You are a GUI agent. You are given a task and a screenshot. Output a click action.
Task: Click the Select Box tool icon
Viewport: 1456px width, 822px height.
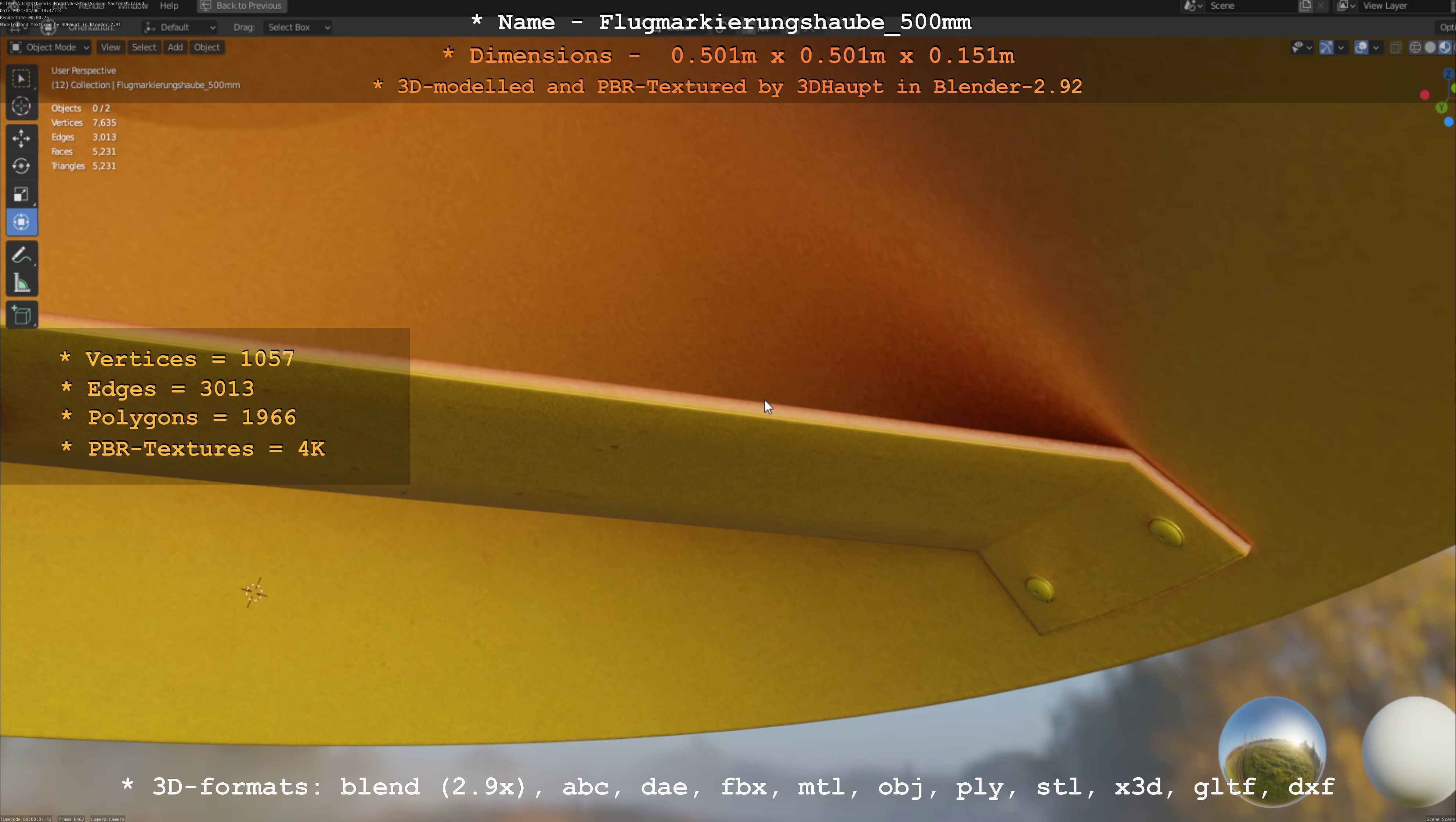[21, 79]
